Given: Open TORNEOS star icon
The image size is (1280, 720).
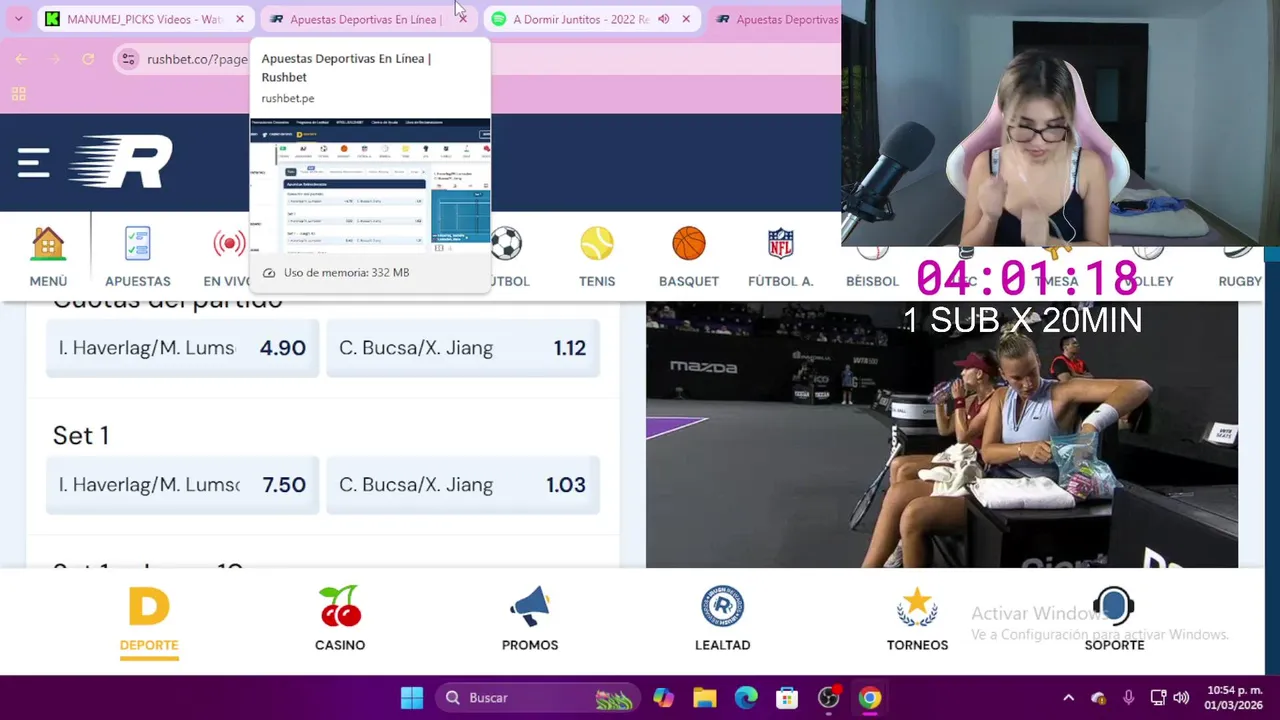Looking at the screenshot, I should pyautogui.click(x=917, y=620).
